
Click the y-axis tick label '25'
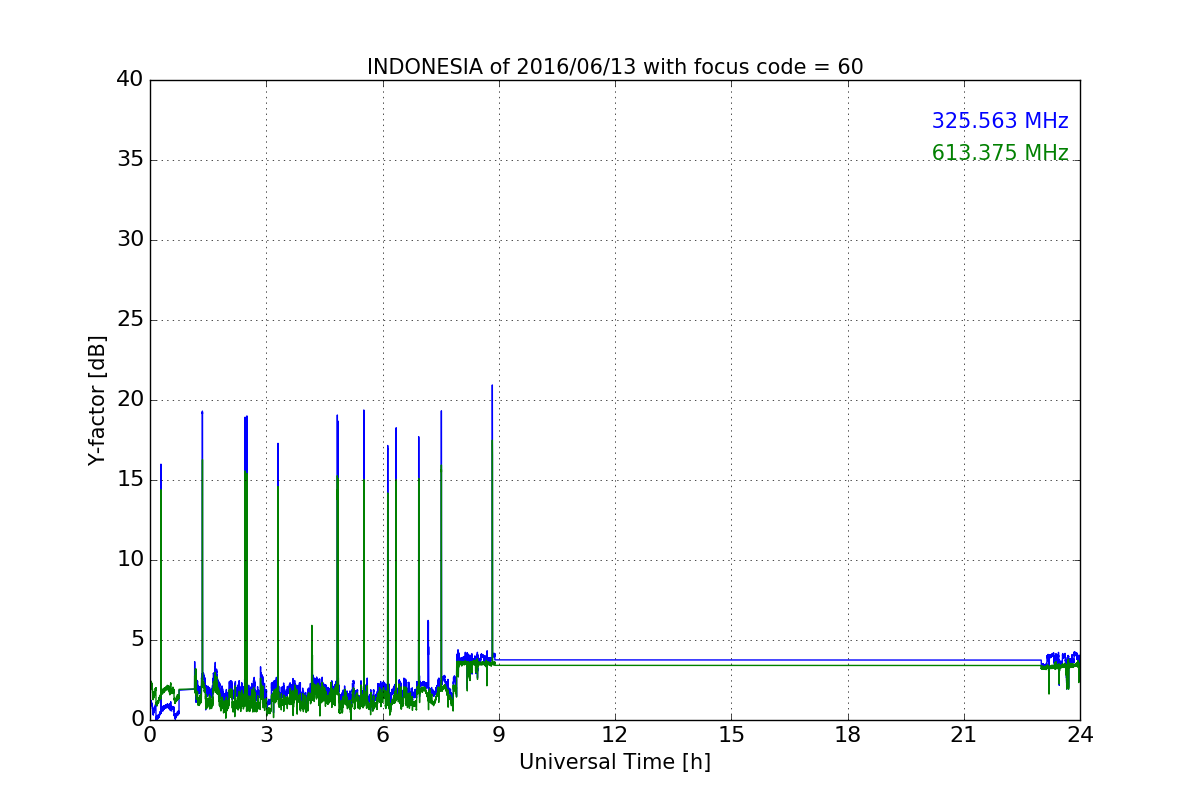click(129, 320)
